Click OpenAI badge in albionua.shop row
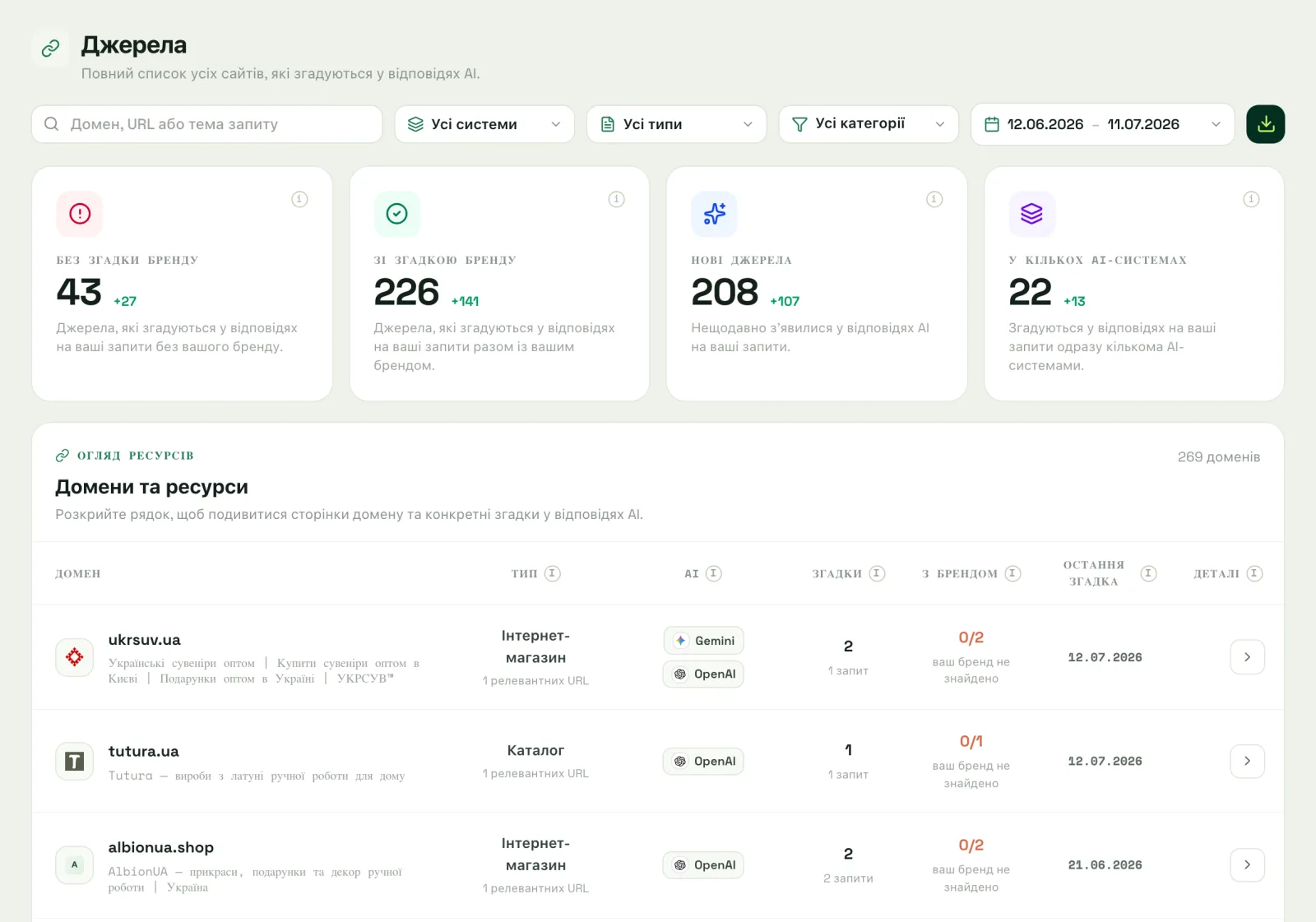This screenshot has width=1316, height=922. (x=704, y=865)
